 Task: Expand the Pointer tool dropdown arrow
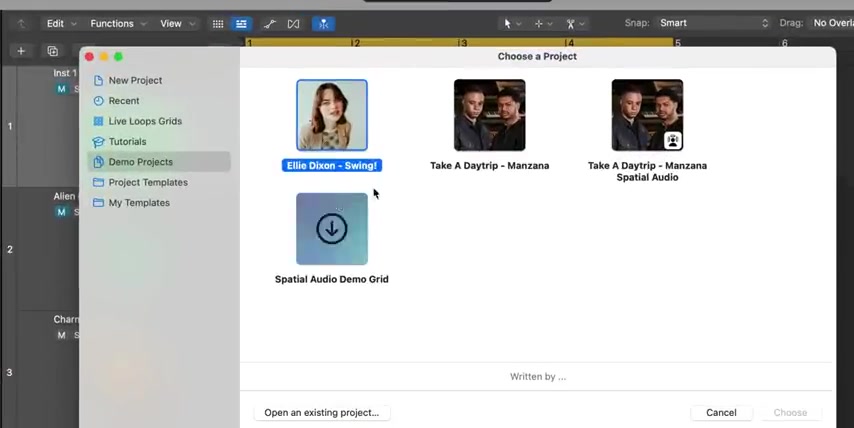(519, 24)
